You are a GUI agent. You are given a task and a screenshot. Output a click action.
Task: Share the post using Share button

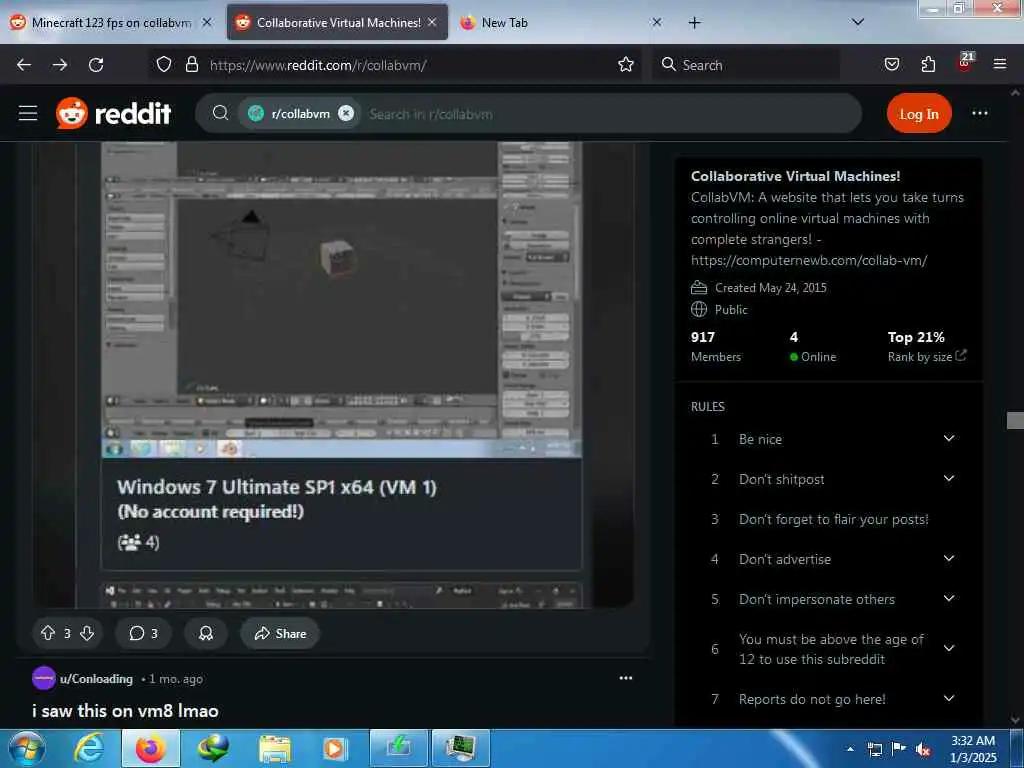pyautogui.click(x=280, y=633)
